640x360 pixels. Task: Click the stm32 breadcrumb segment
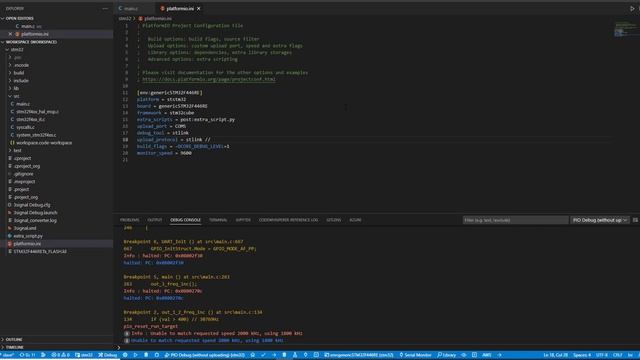[125, 19]
